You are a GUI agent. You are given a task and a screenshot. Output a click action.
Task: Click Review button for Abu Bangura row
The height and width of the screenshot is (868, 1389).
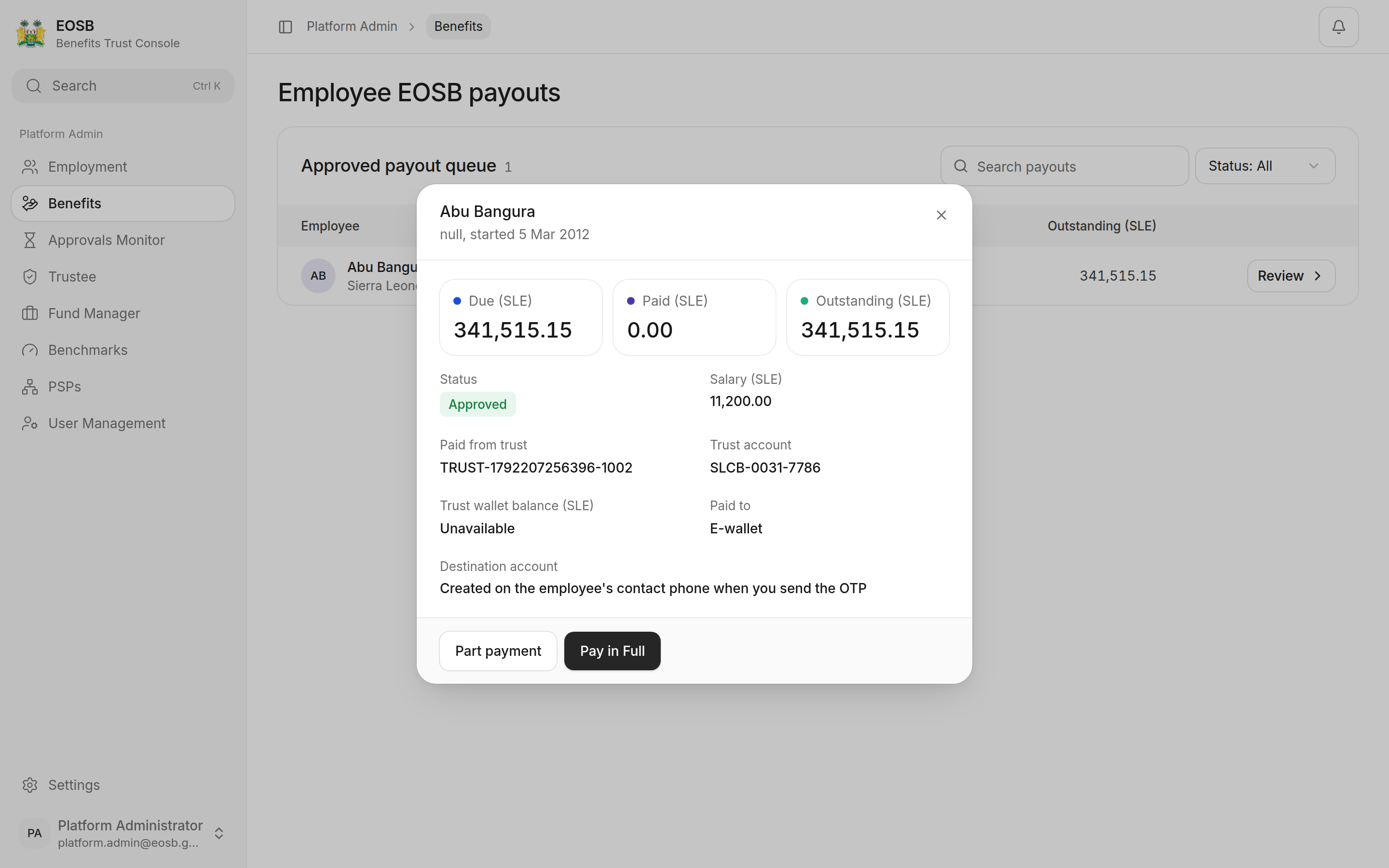click(1291, 276)
